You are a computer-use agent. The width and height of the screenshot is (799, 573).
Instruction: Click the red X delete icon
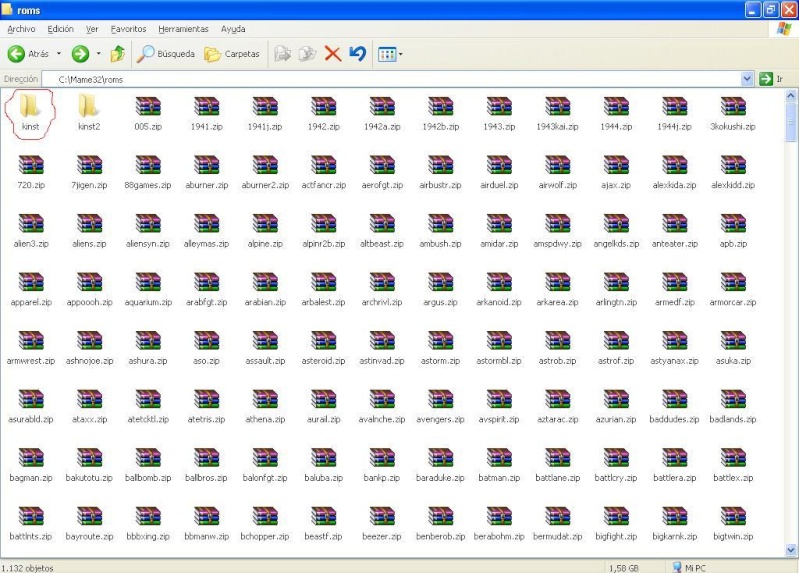click(x=333, y=54)
